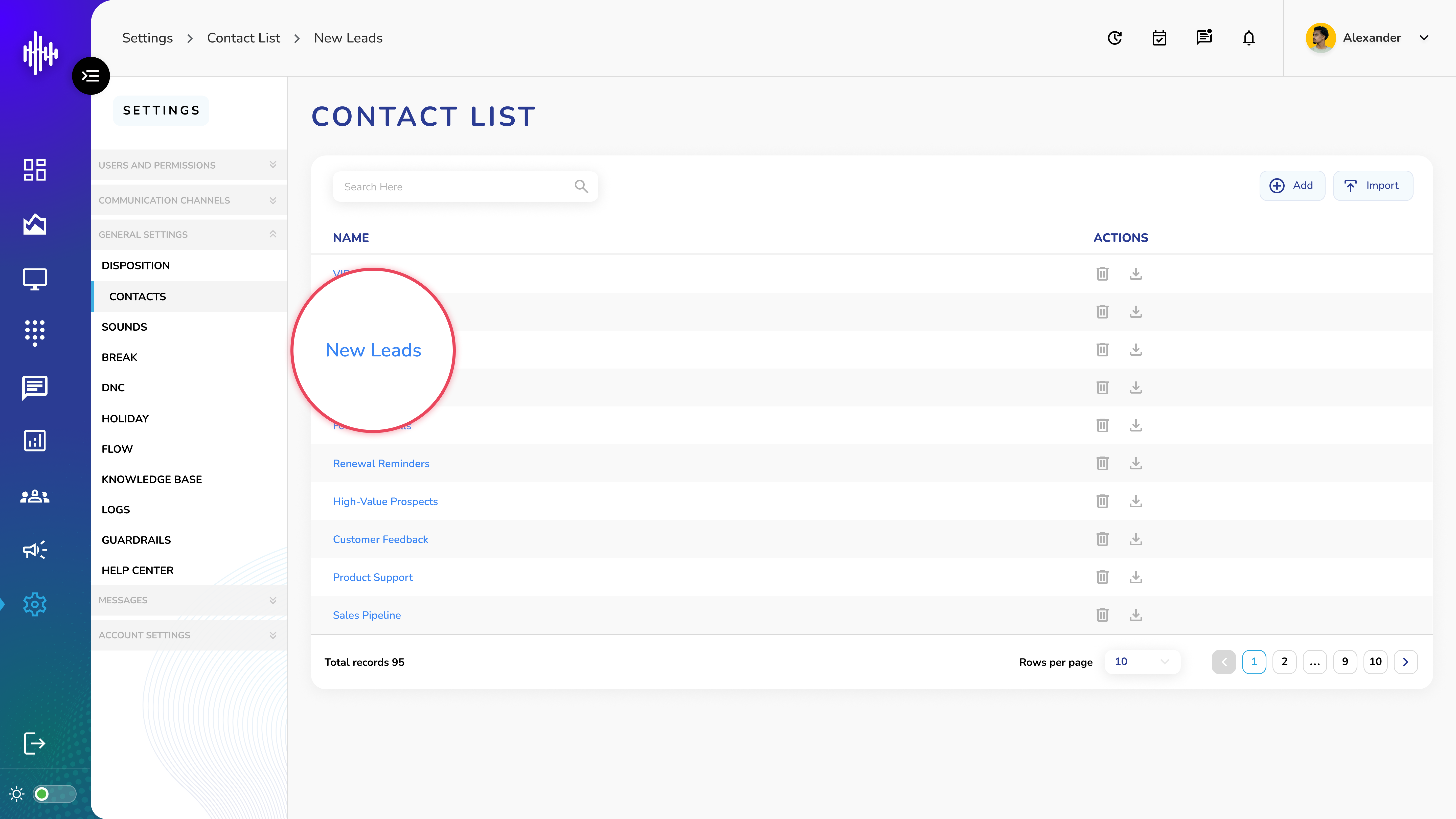Collapse the General Settings section
The height and width of the screenshot is (819, 1456).
pos(189,235)
